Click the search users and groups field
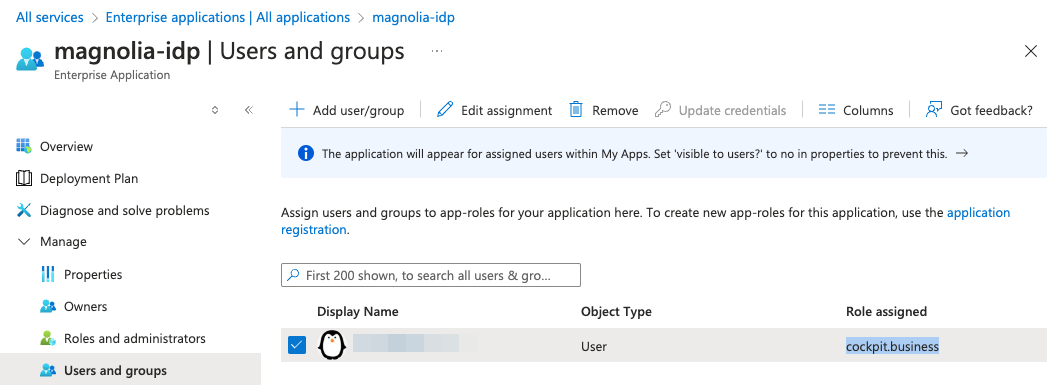The height and width of the screenshot is (392, 1059). coord(431,275)
